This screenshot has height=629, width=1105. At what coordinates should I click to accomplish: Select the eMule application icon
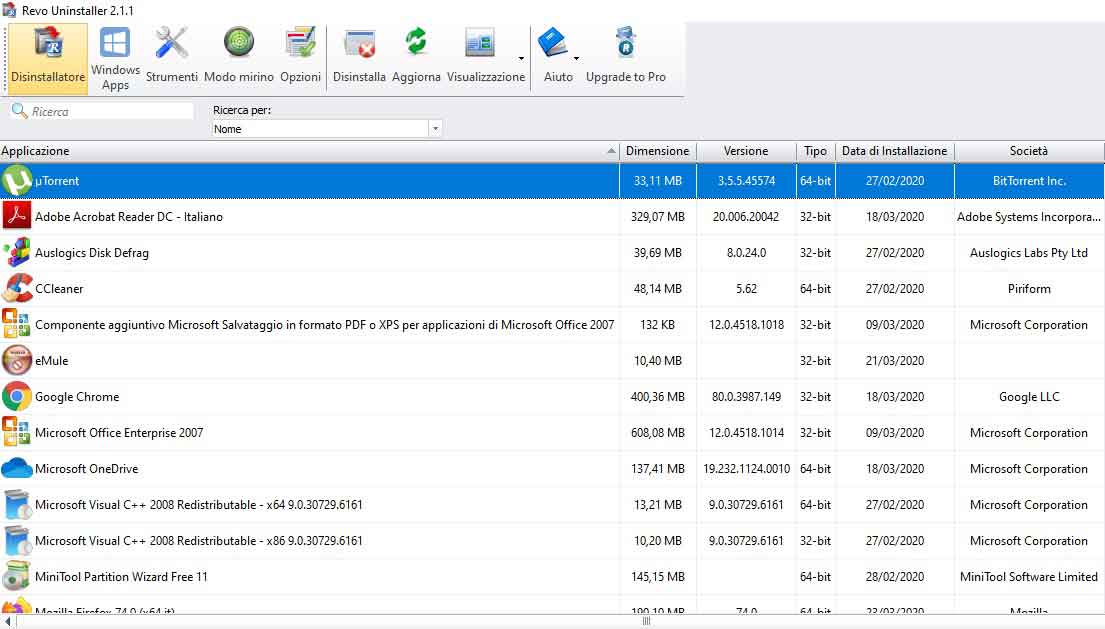pyautogui.click(x=16, y=360)
